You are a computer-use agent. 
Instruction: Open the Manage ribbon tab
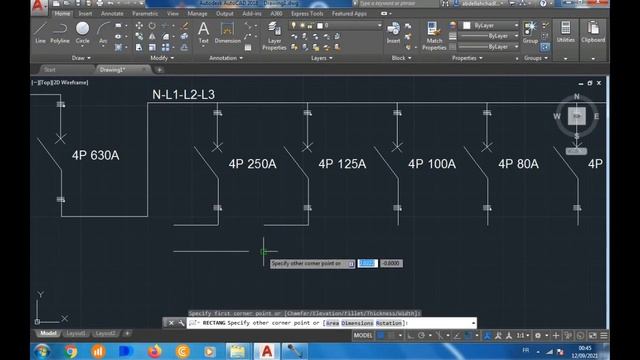pyautogui.click(x=198, y=14)
